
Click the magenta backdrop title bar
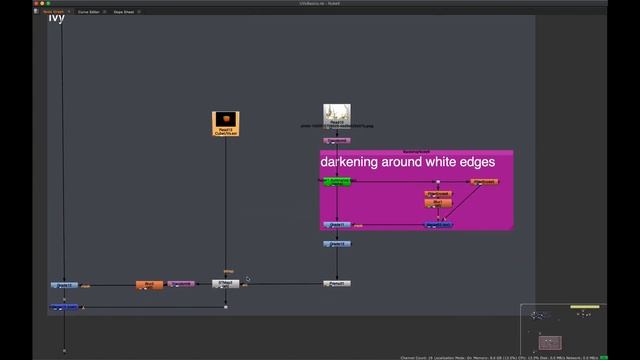pyautogui.click(x=416, y=152)
